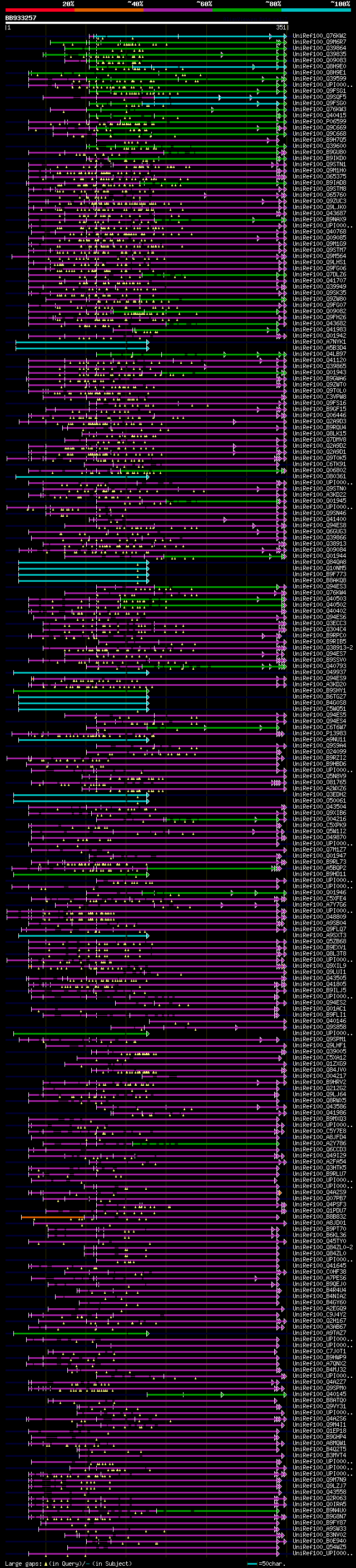Open hit UniRef100_Q09083
Screen dimensions: 356x1568
(319, 60)
